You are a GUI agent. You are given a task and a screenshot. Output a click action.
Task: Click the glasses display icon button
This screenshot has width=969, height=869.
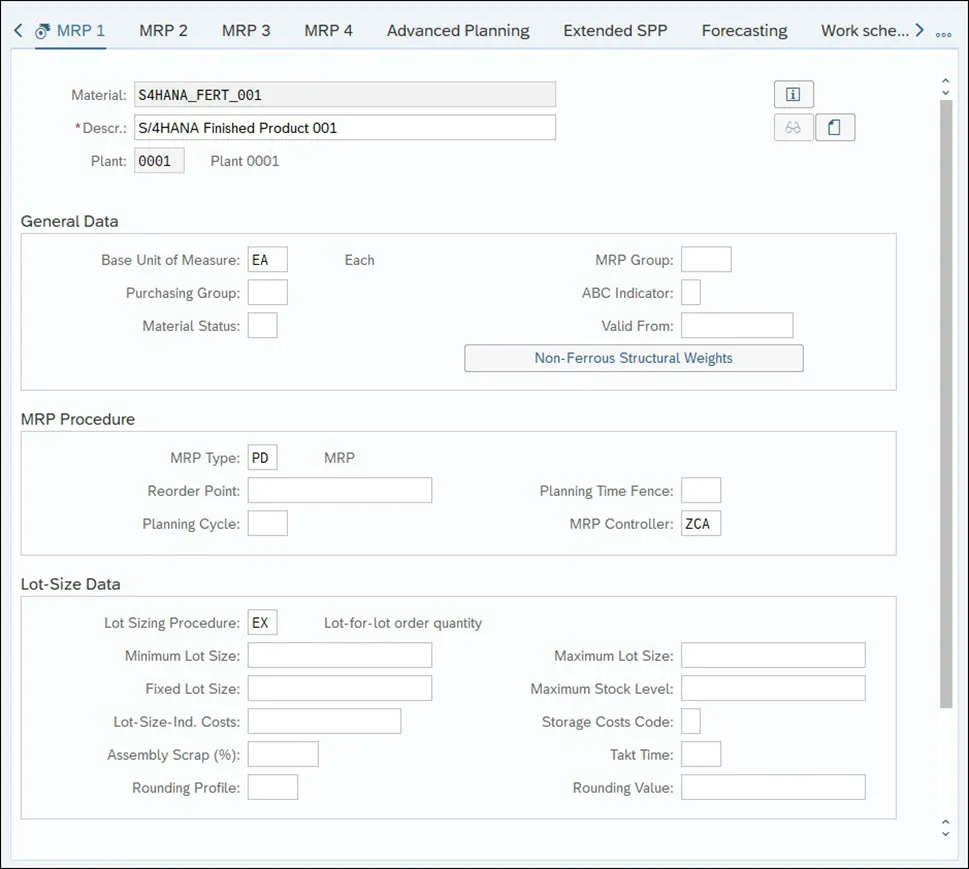pos(793,128)
